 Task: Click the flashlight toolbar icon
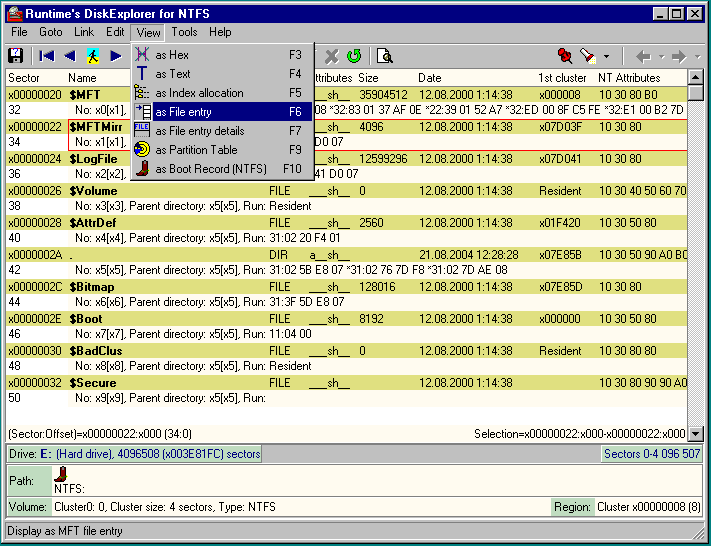point(588,56)
